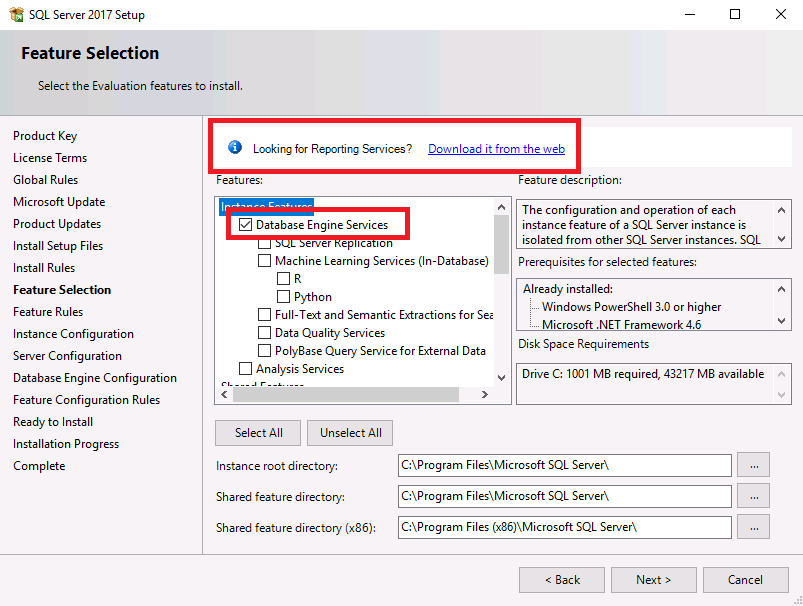Select Complete step in sidebar
This screenshot has width=803, height=606.
[39, 466]
